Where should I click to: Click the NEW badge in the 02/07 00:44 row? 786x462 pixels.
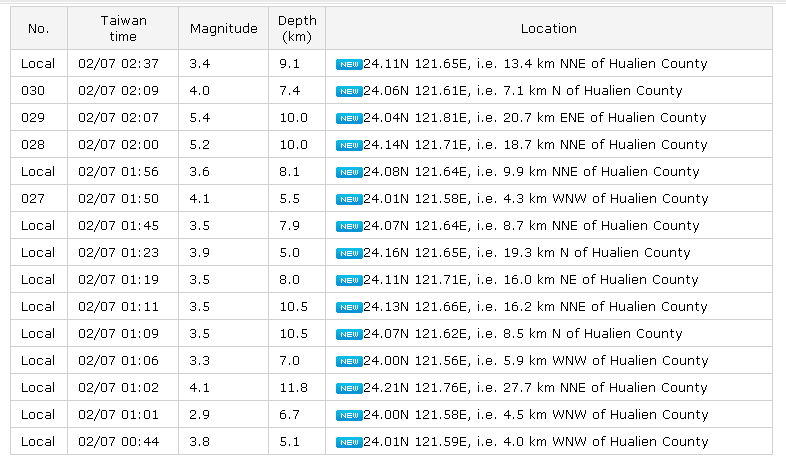[349, 443]
